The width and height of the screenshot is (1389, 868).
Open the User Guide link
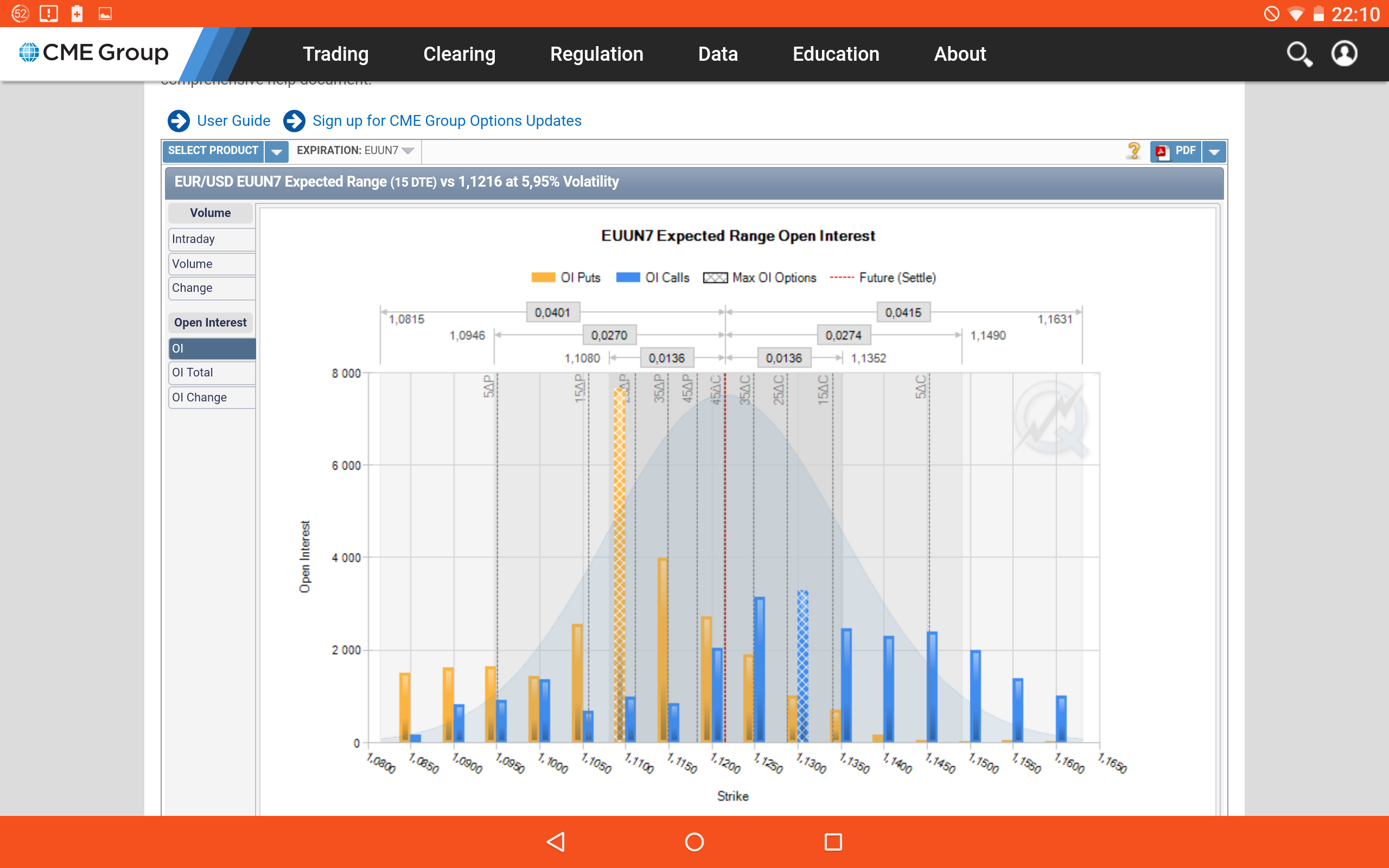click(x=234, y=120)
